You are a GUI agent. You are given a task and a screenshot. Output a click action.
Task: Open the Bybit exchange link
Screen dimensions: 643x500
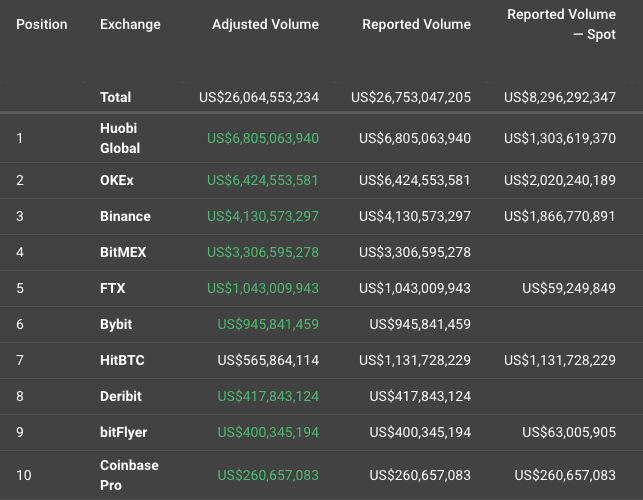click(116, 324)
